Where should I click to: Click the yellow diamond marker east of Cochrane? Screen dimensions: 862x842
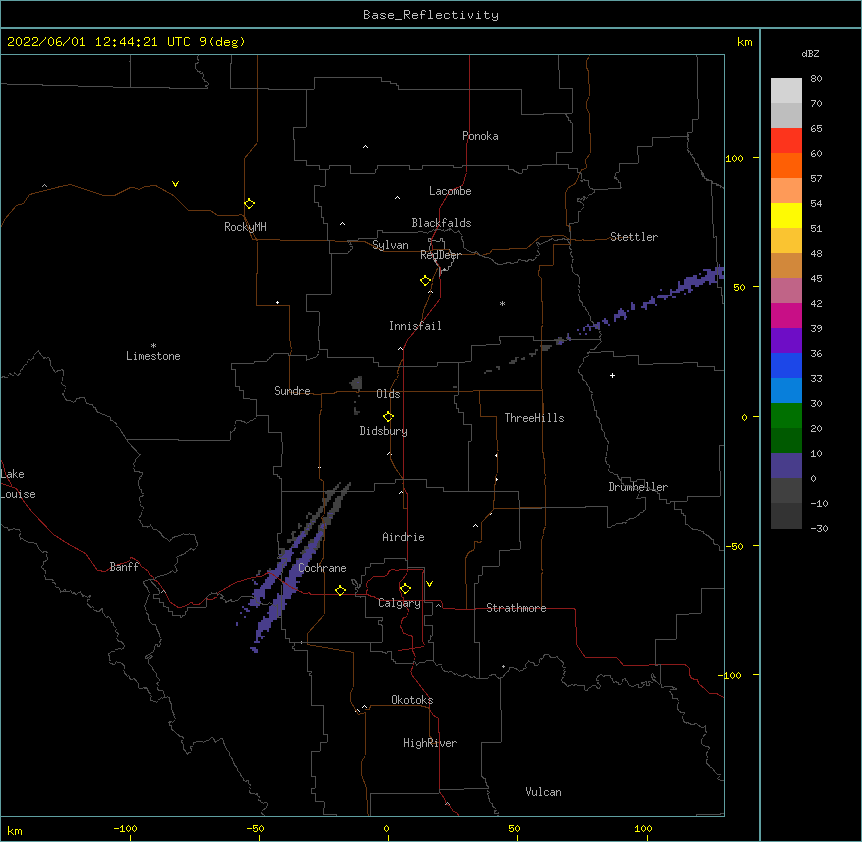click(340, 590)
